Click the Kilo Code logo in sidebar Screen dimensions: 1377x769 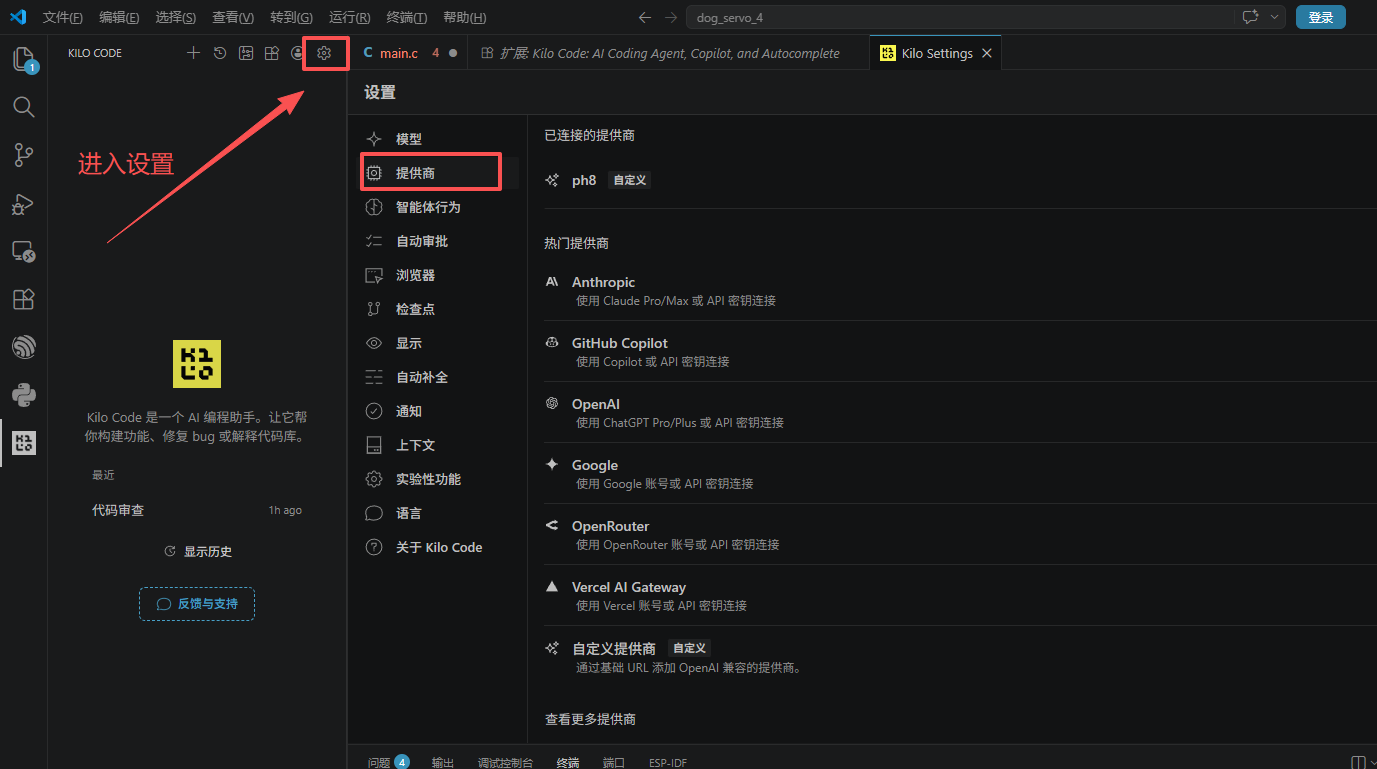197,364
